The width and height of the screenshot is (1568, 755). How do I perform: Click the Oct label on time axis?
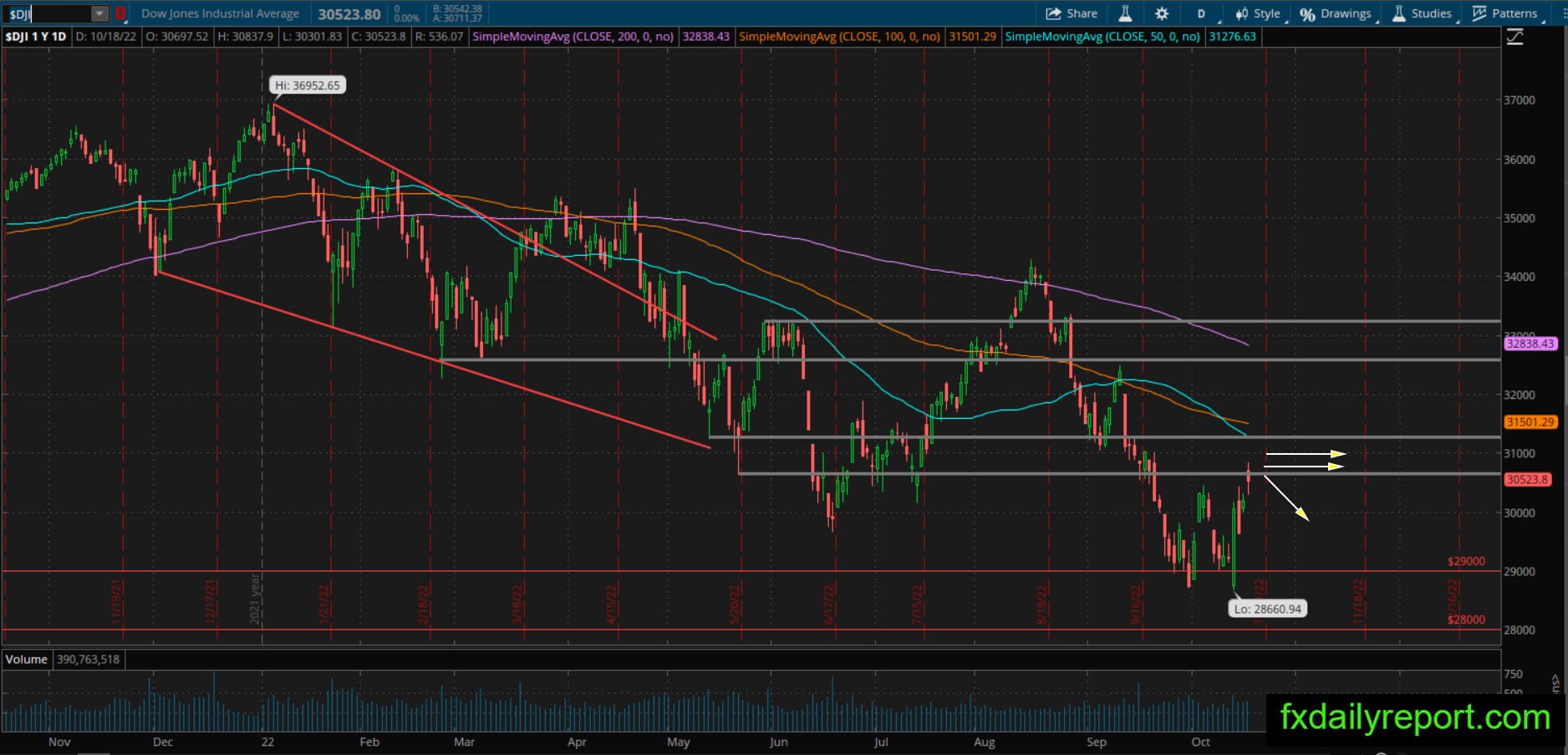click(1201, 742)
